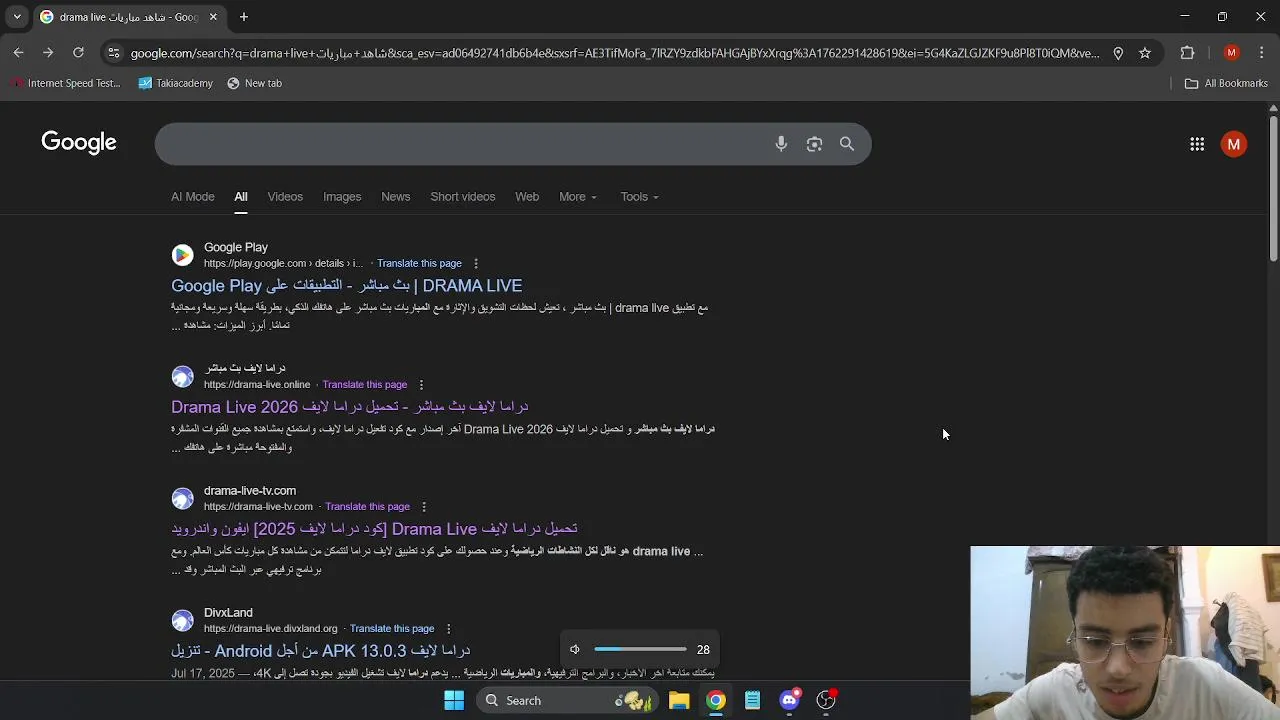Click the magnifier search submit icon
Image resolution: width=1280 pixels, height=720 pixels.
coord(847,144)
